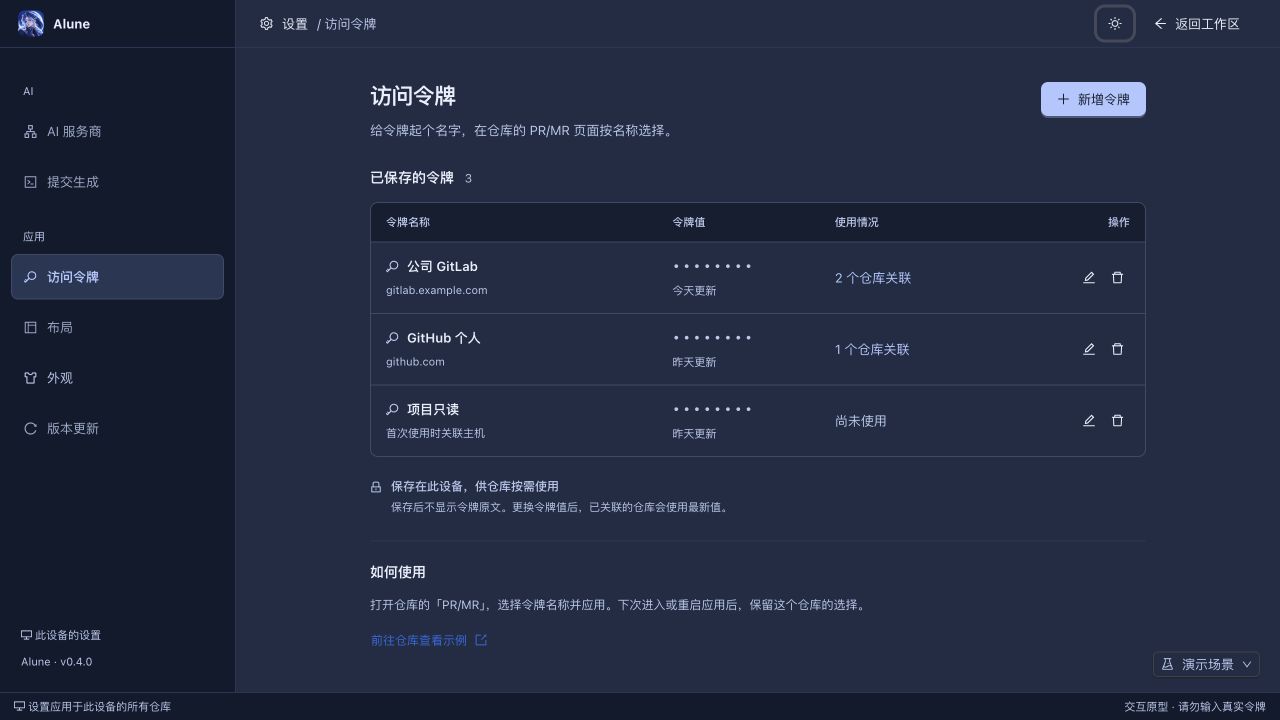This screenshot has height=720, width=1280.
Task: Click masked value of 项目只读 token
Action: tap(712, 410)
